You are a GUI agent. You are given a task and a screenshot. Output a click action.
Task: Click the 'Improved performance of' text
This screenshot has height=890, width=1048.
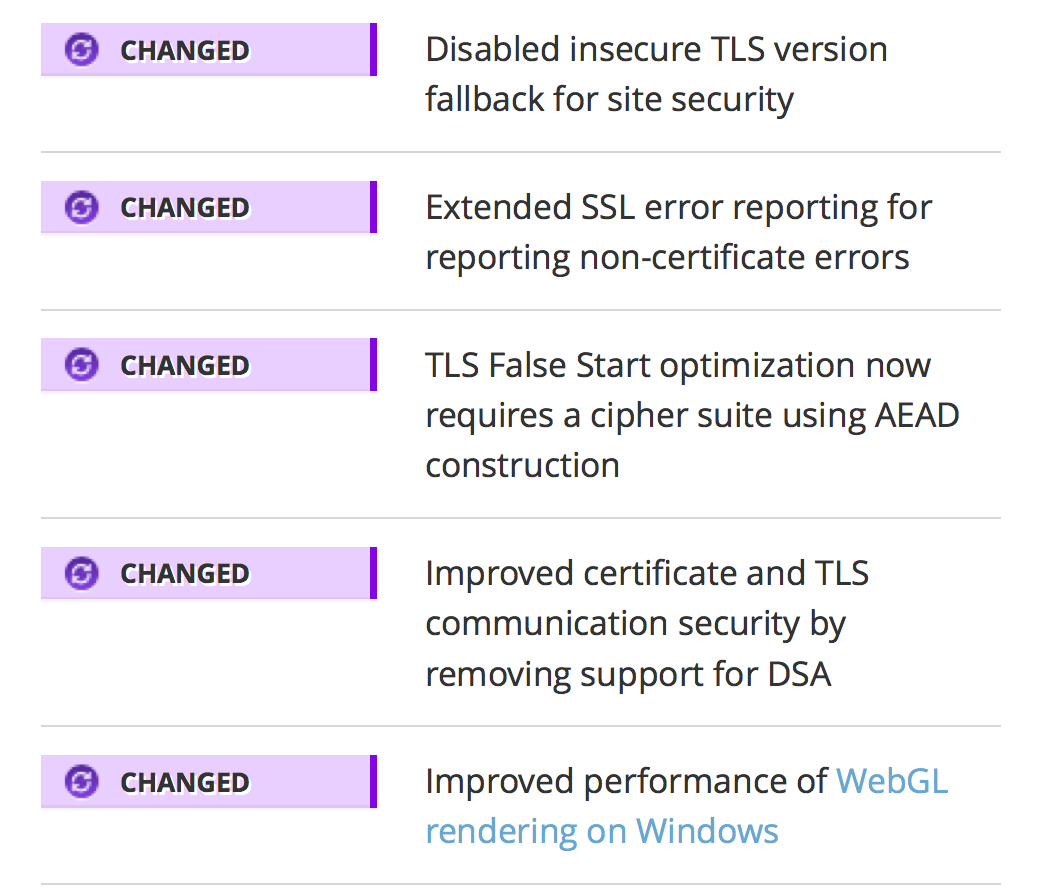click(x=626, y=781)
